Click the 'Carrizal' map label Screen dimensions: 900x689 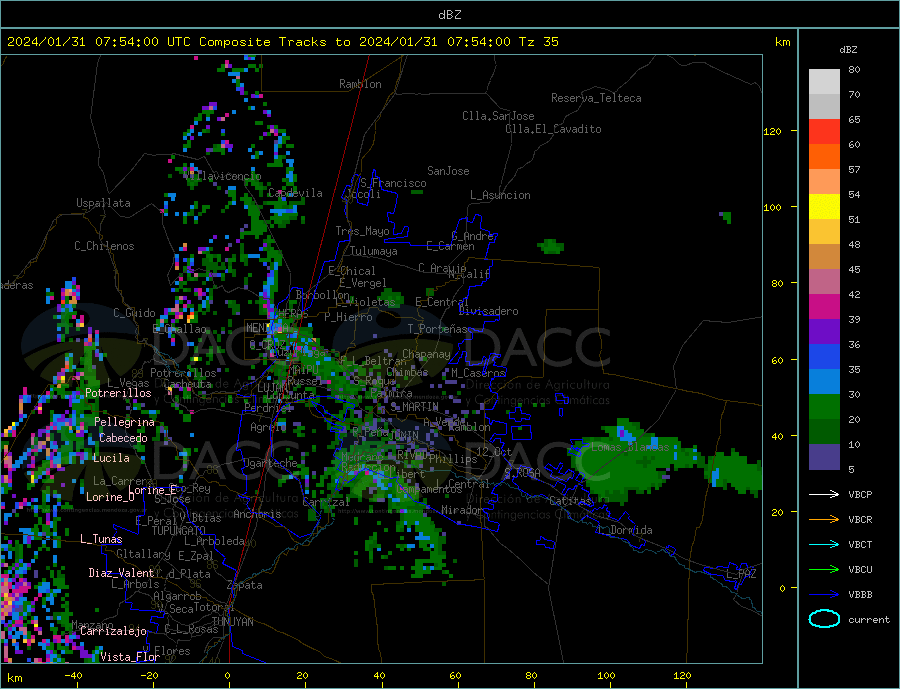pyautogui.click(x=326, y=502)
